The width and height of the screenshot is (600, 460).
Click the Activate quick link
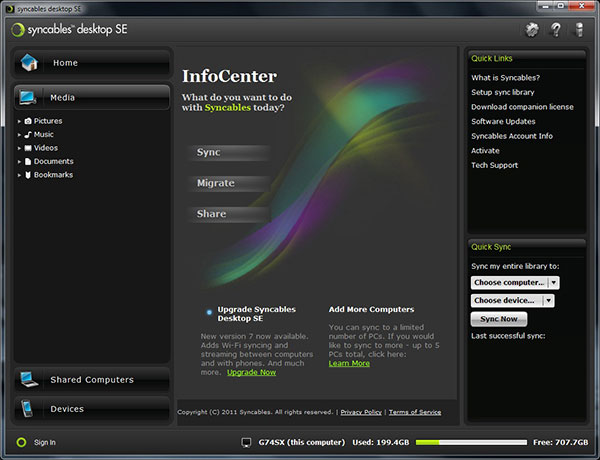coord(485,150)
